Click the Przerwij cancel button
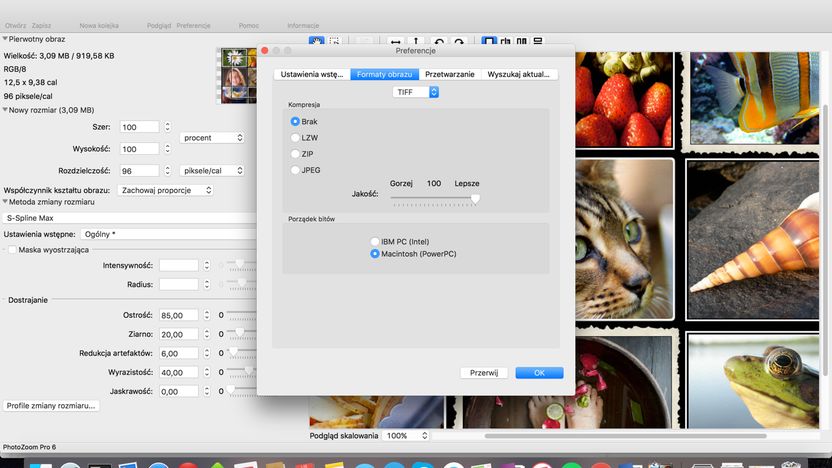 [484, 372]
